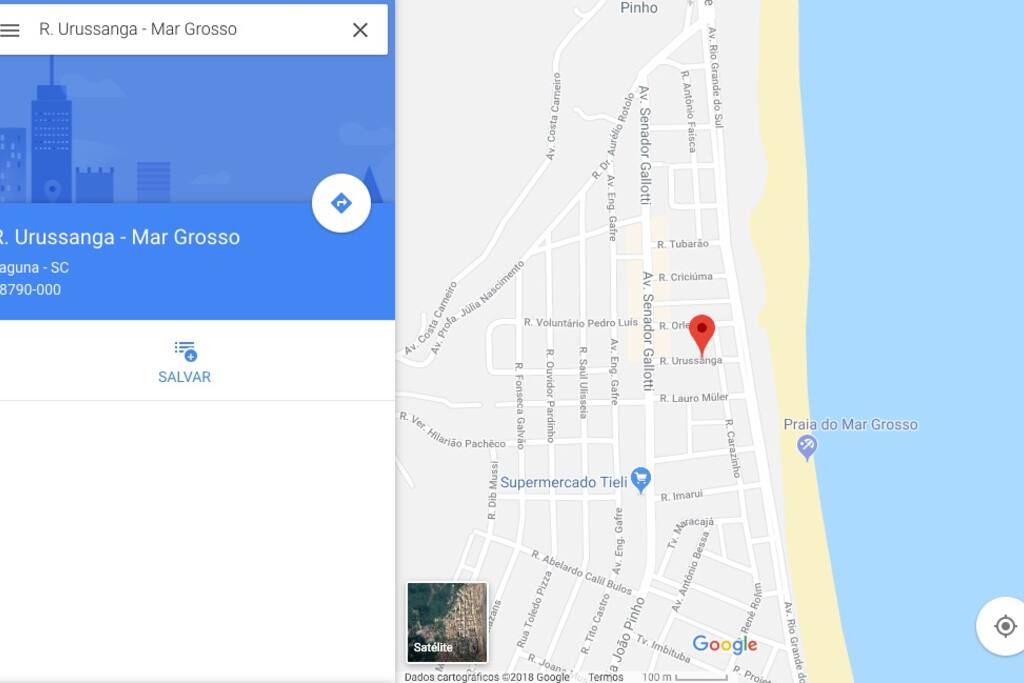Click the Praia do Mar Grosso label
The width and height of the screenshot is (1024, 683).
click(x=850, y=424)
